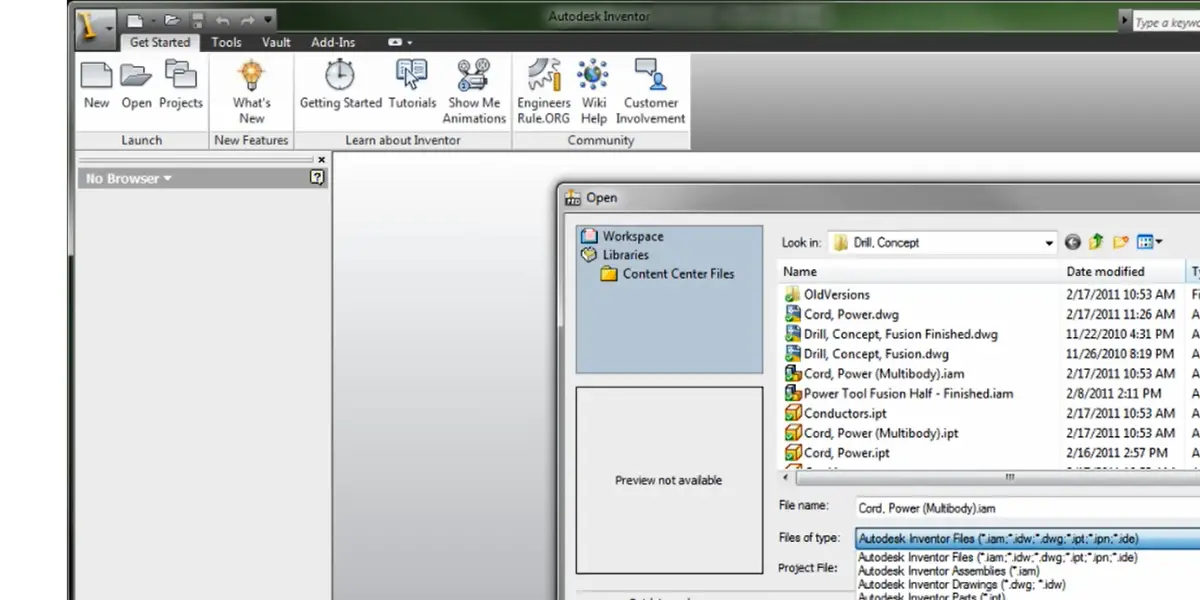The width and height of the screenshot is (1200, 600).
Task: Click the Save icon in quick access toolbar
Action: coord(198,19)
